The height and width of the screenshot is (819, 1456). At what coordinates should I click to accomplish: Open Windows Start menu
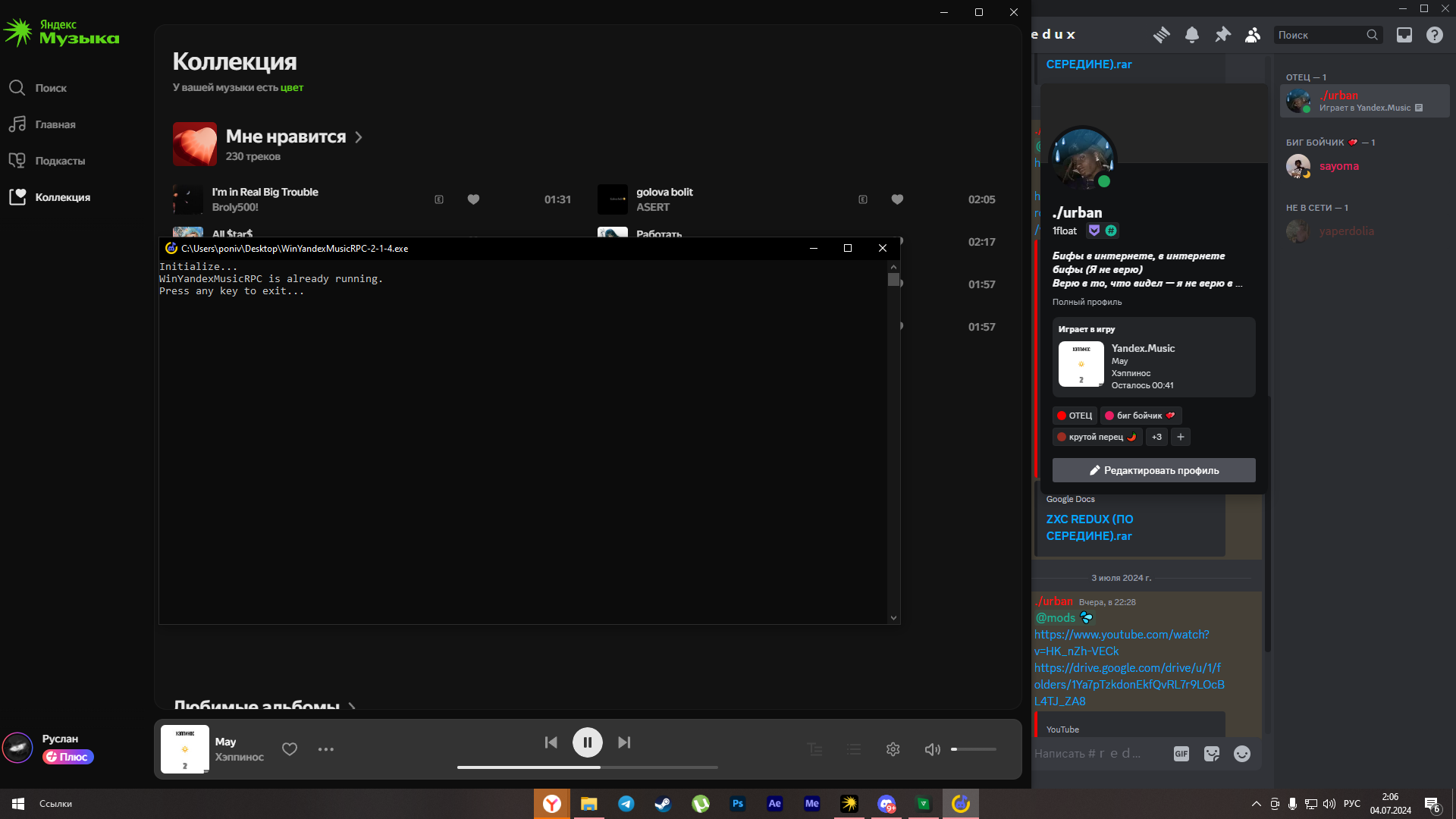click(x=18, y=804)
